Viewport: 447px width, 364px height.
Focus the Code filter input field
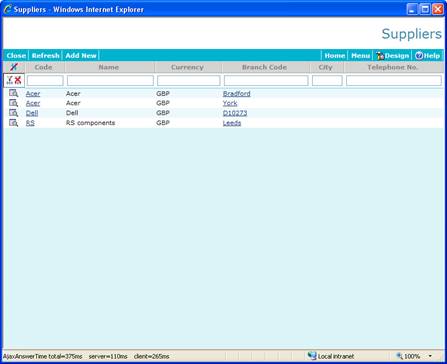click(x=45, y=80)
